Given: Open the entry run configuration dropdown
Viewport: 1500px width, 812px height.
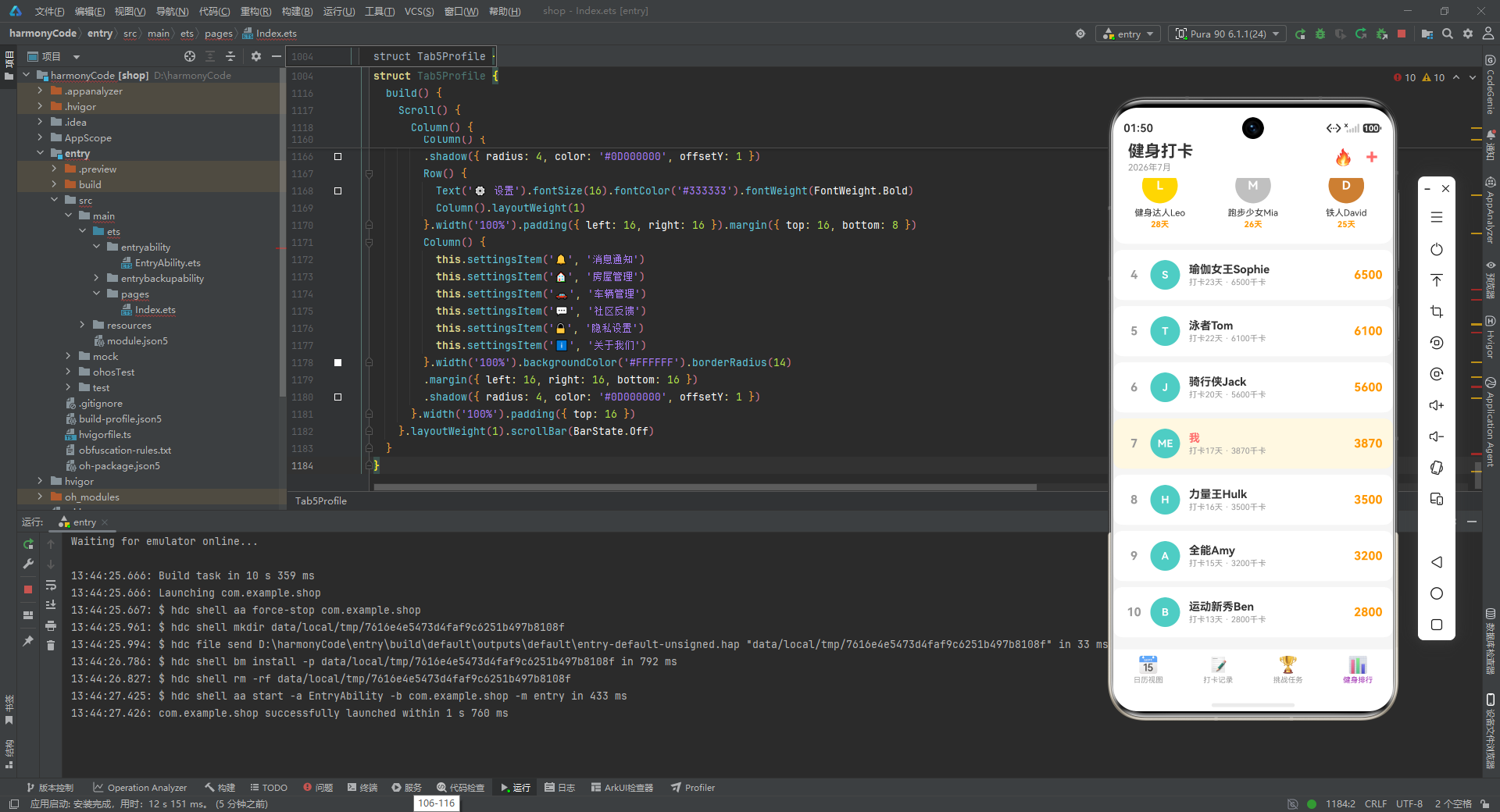Looking at the screenshot, I should point(1128,34).
